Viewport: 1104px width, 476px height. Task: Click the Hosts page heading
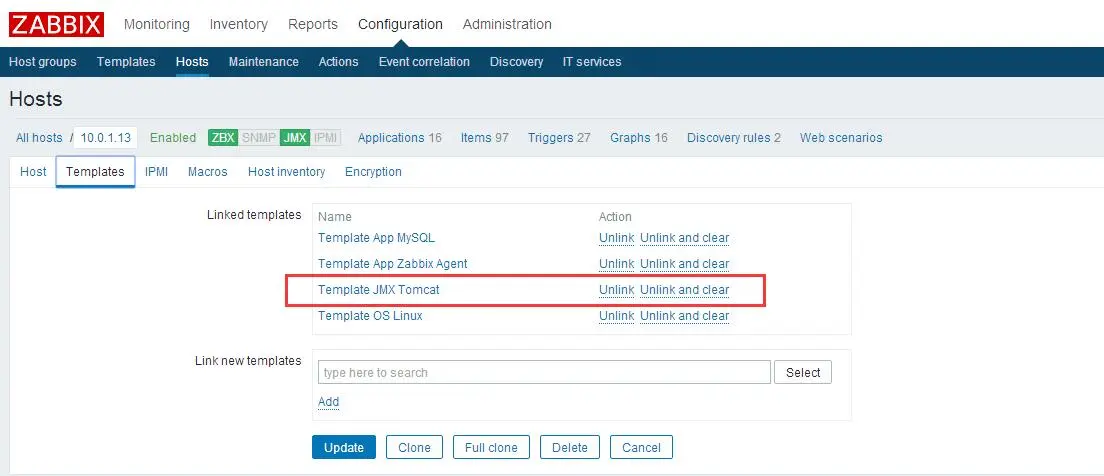[x=36, y=99]
